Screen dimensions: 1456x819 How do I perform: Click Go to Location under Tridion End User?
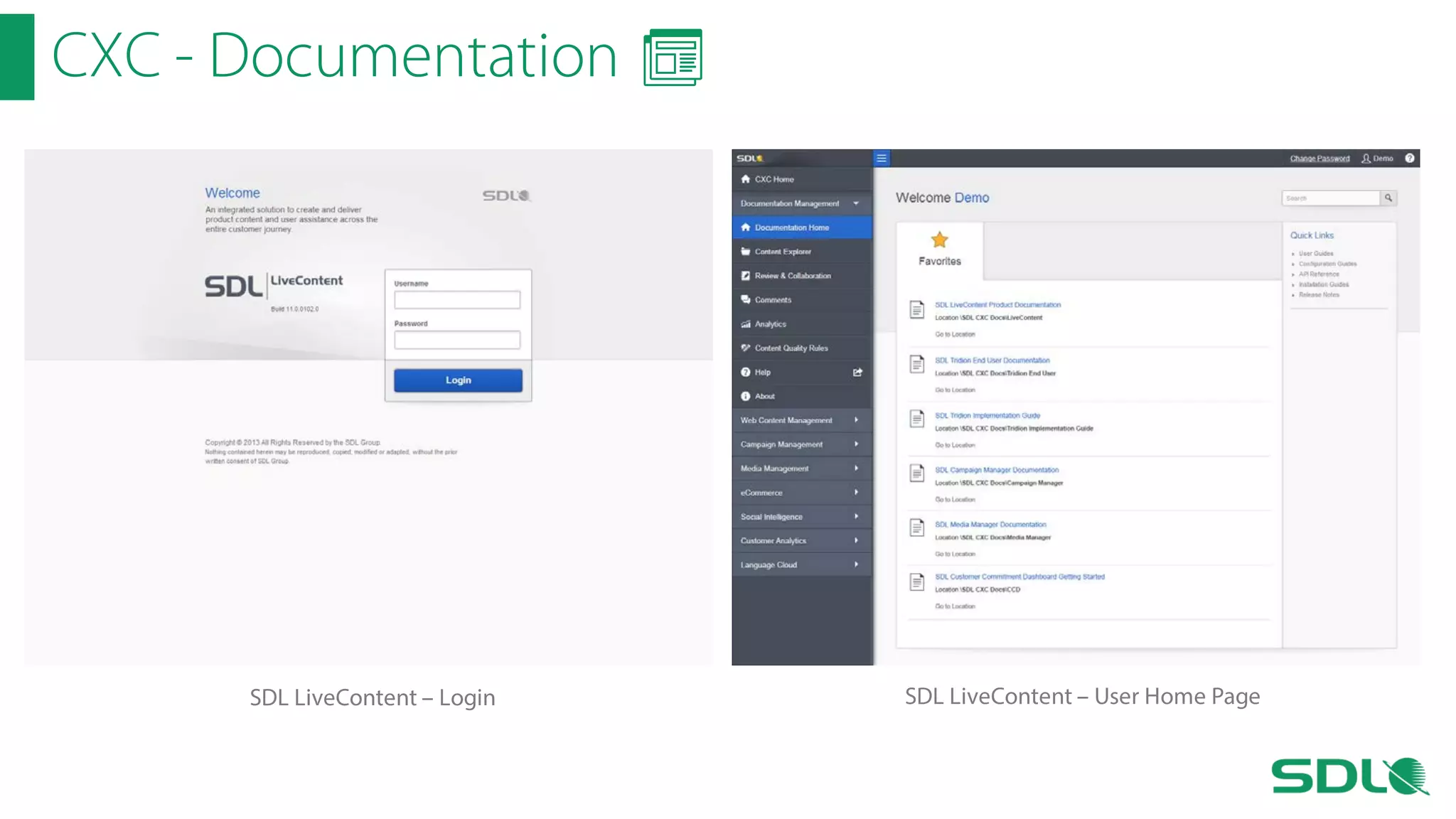tap(955, 390)
